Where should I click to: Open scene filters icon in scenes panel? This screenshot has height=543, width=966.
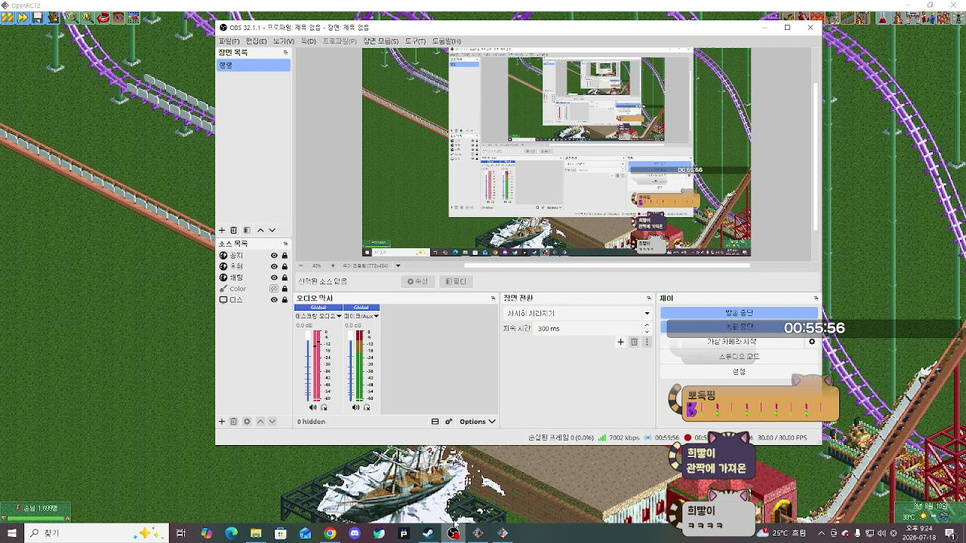(246, 230)
